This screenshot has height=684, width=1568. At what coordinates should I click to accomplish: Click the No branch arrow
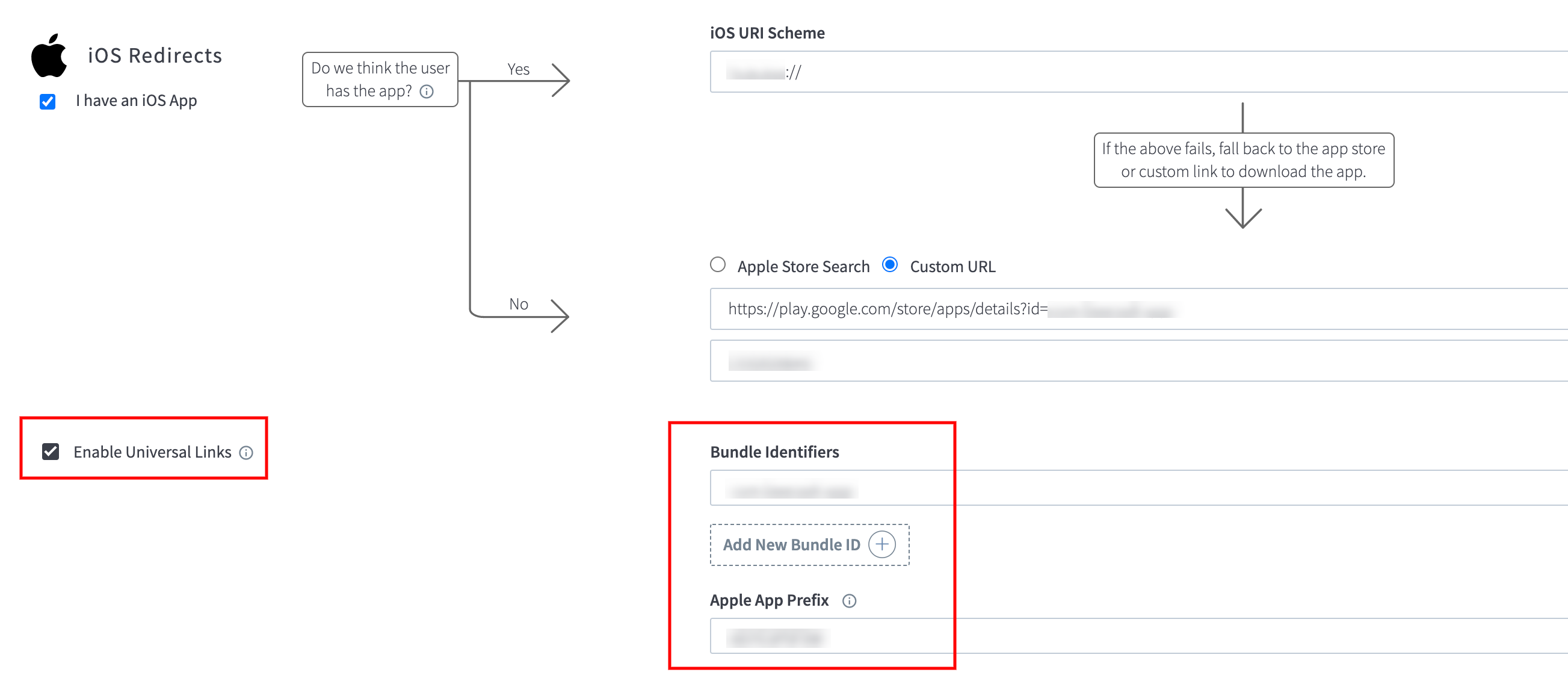coord(559,316)
